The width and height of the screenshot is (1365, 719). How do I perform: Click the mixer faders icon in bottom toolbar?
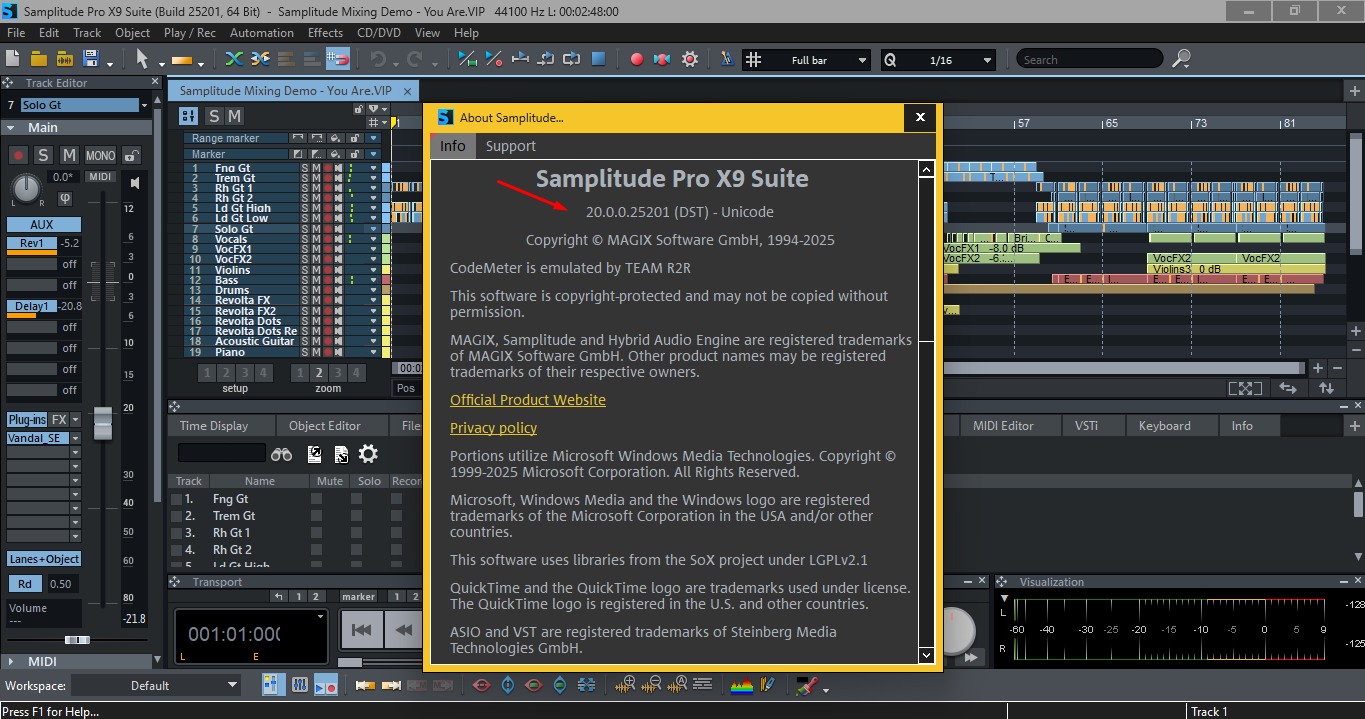point(299,685)
